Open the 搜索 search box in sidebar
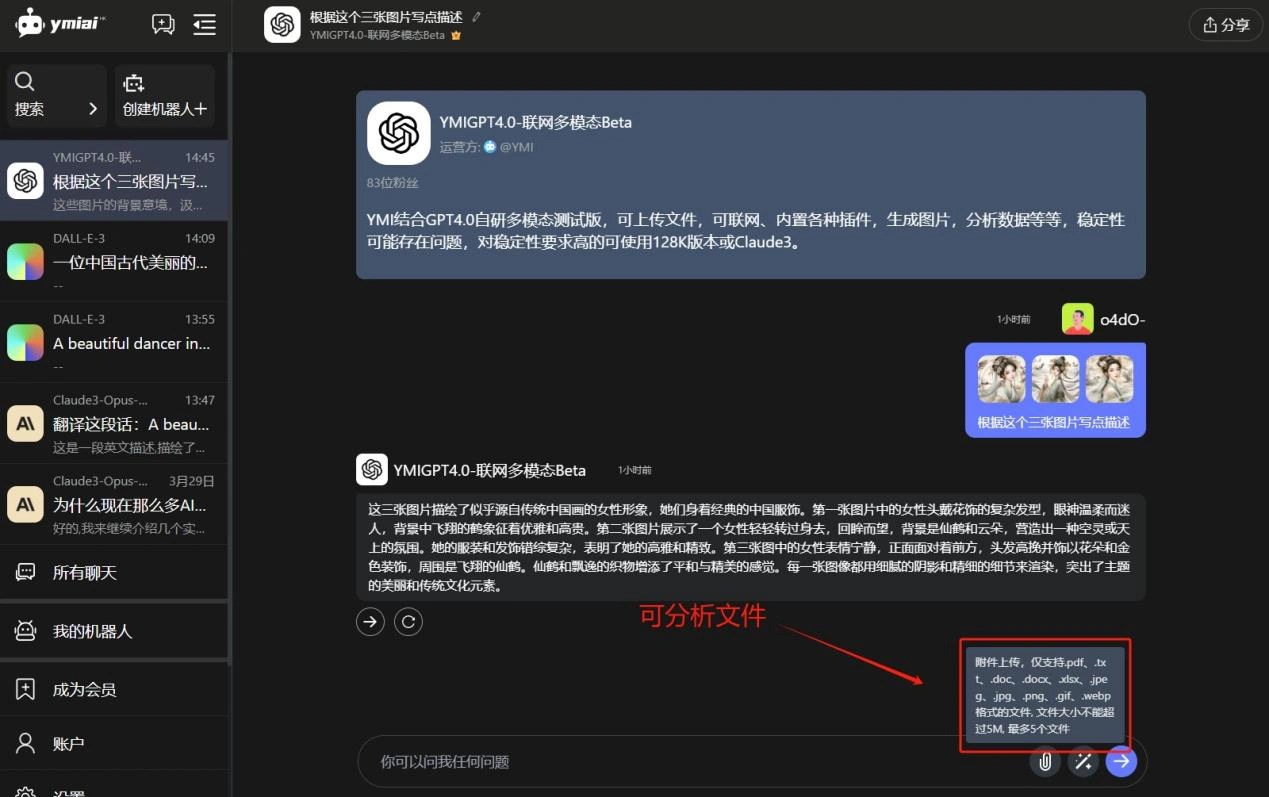The height and width of the screenshot is (797, 1269). (x=57, y=96)
